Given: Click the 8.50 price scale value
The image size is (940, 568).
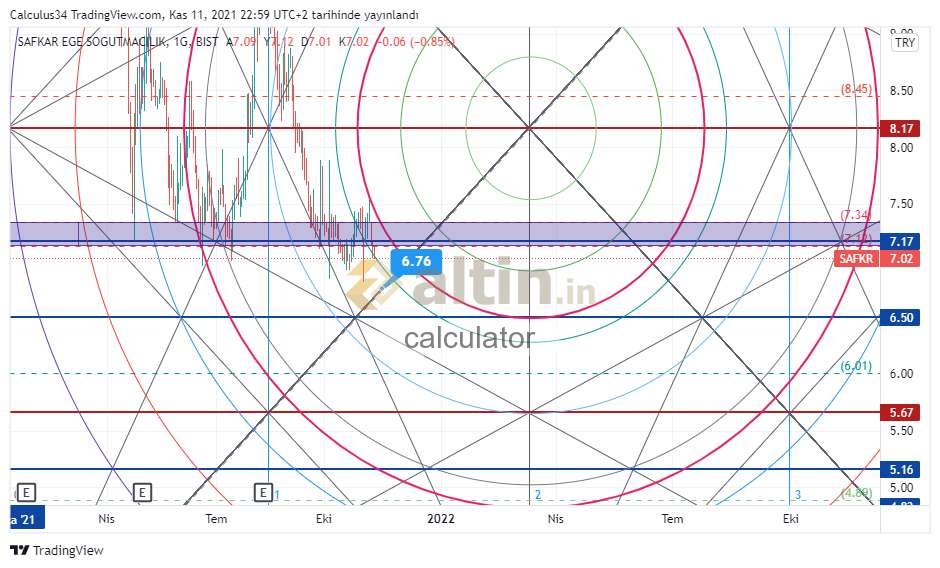Looking at the screenshot, I should pos(901,91).
